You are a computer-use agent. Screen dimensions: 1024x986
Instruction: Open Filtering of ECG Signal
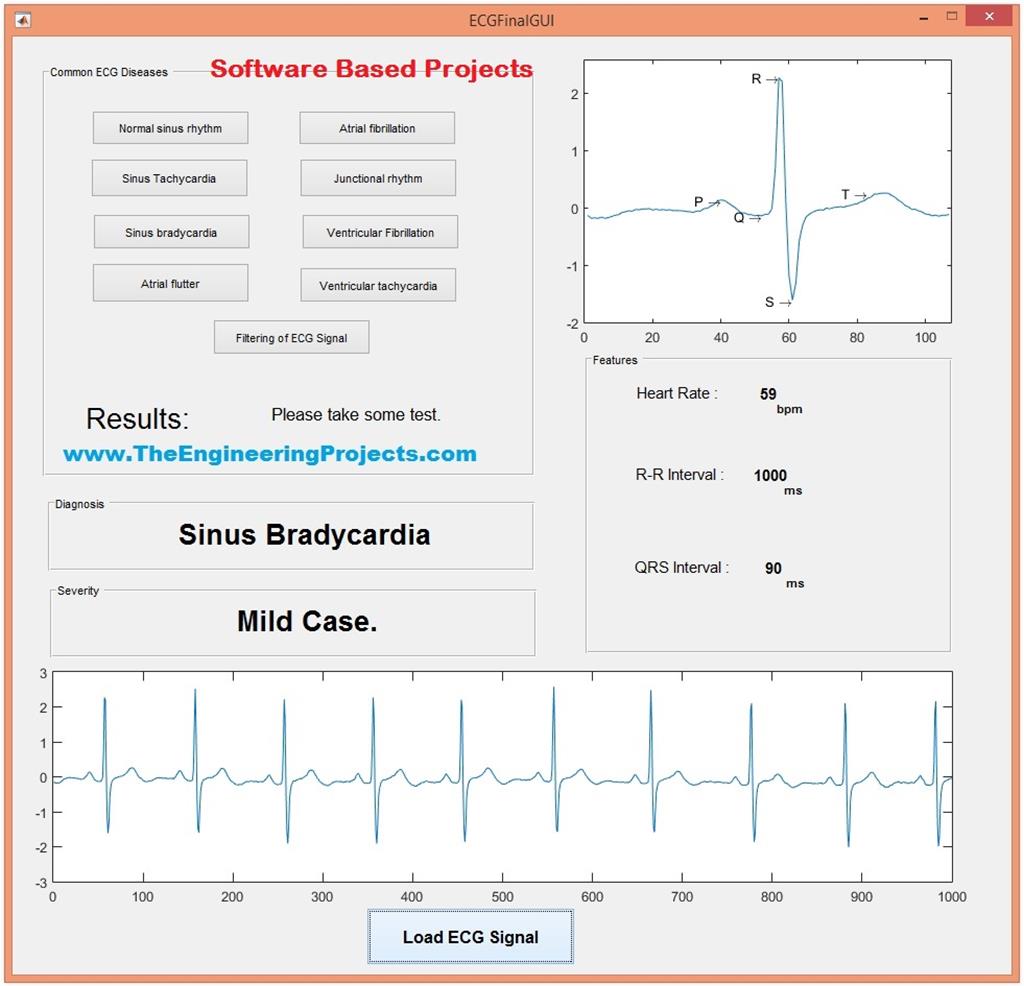291,337
